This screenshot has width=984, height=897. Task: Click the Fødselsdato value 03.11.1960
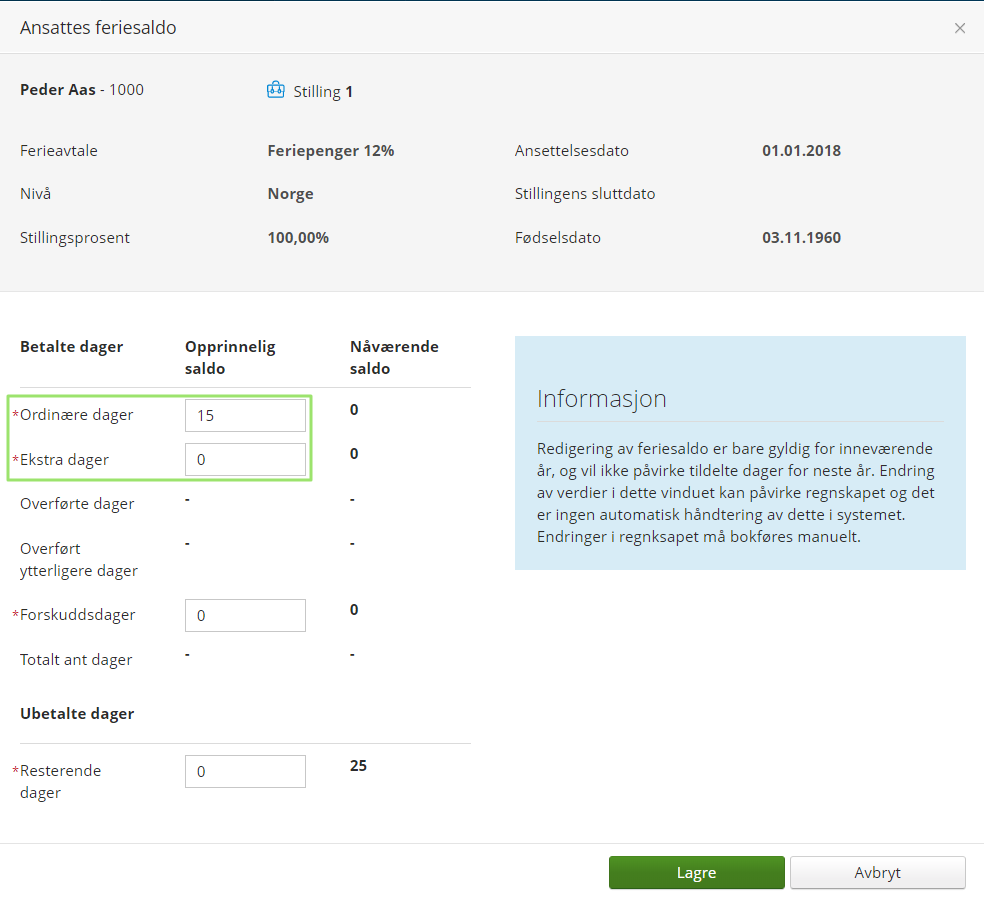tap(801, 238)
